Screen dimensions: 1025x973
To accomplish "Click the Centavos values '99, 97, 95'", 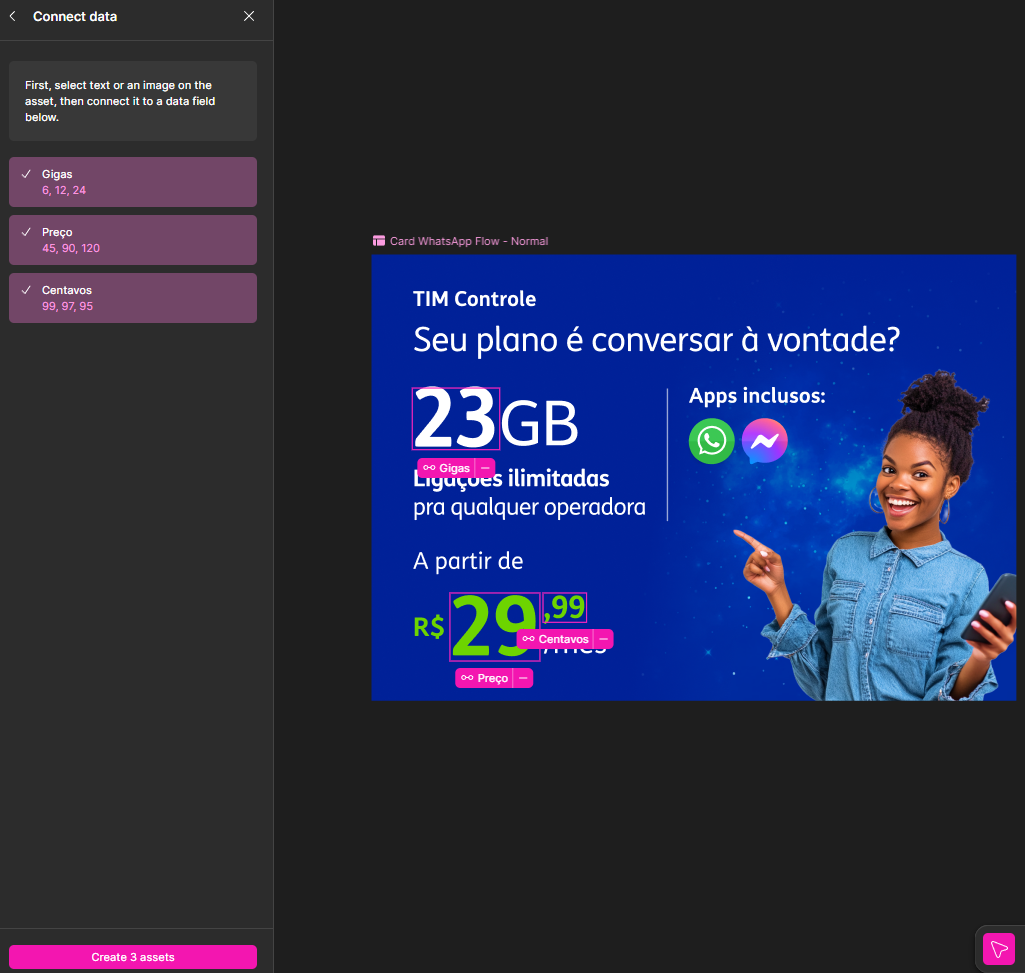I will click(x=67, y=307).
